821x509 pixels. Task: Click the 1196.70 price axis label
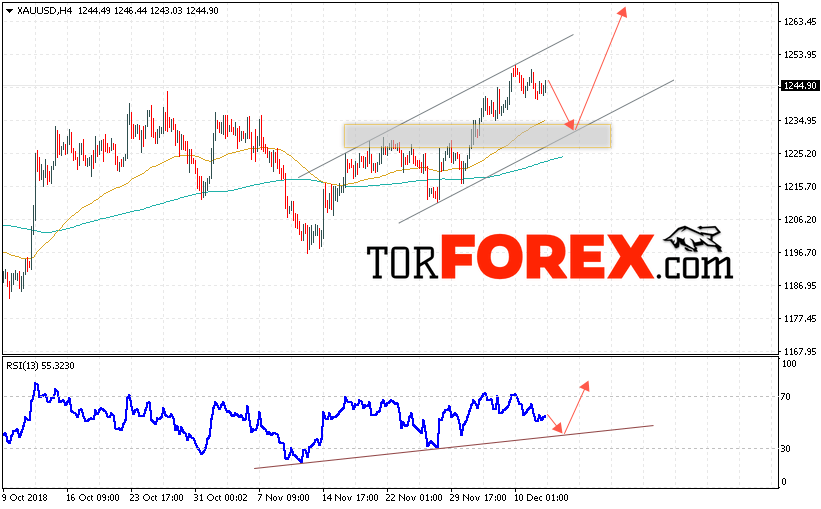pyautogui.click(x=800, y=252)
